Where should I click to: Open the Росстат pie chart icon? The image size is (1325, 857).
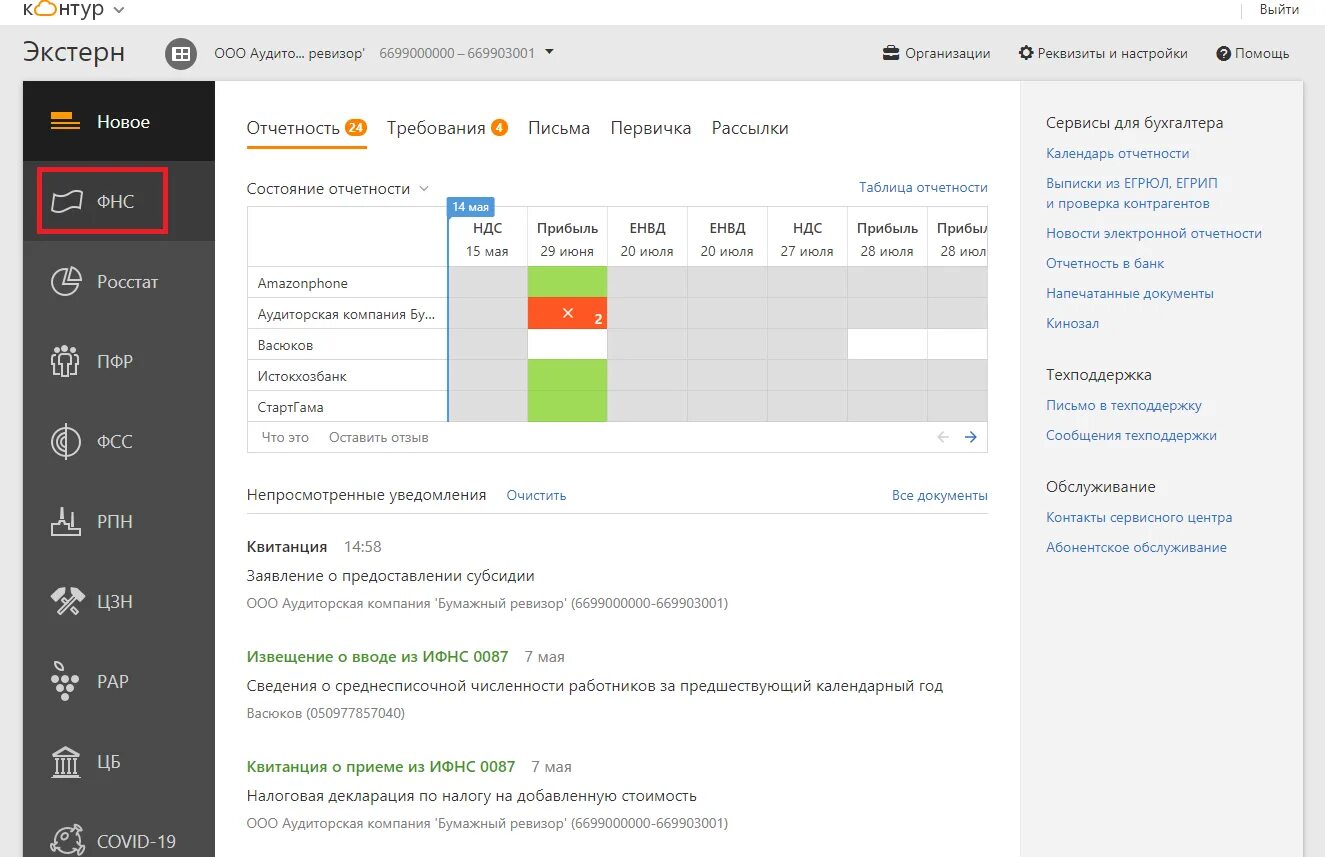point(66,281)
